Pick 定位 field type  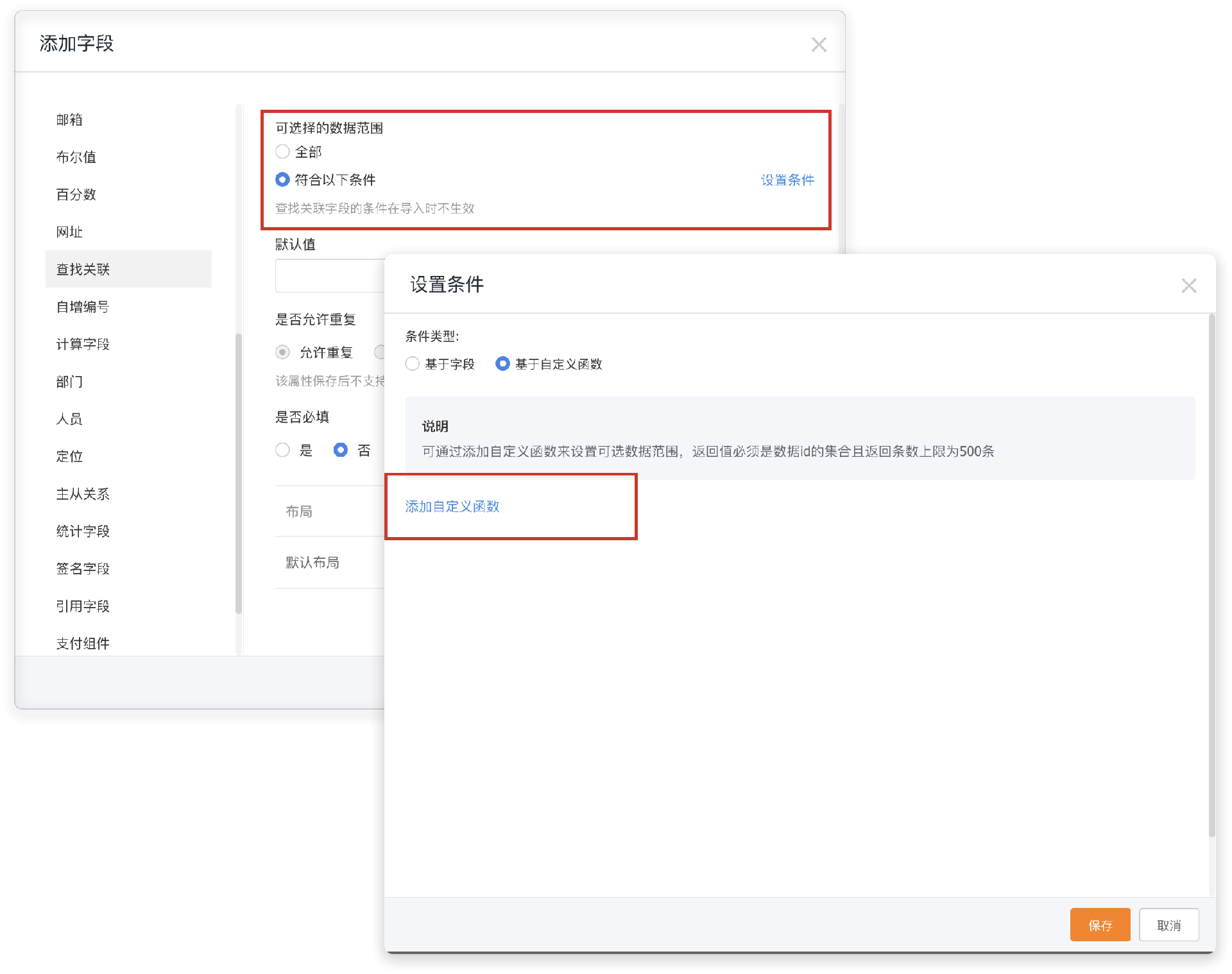(128, 456)
